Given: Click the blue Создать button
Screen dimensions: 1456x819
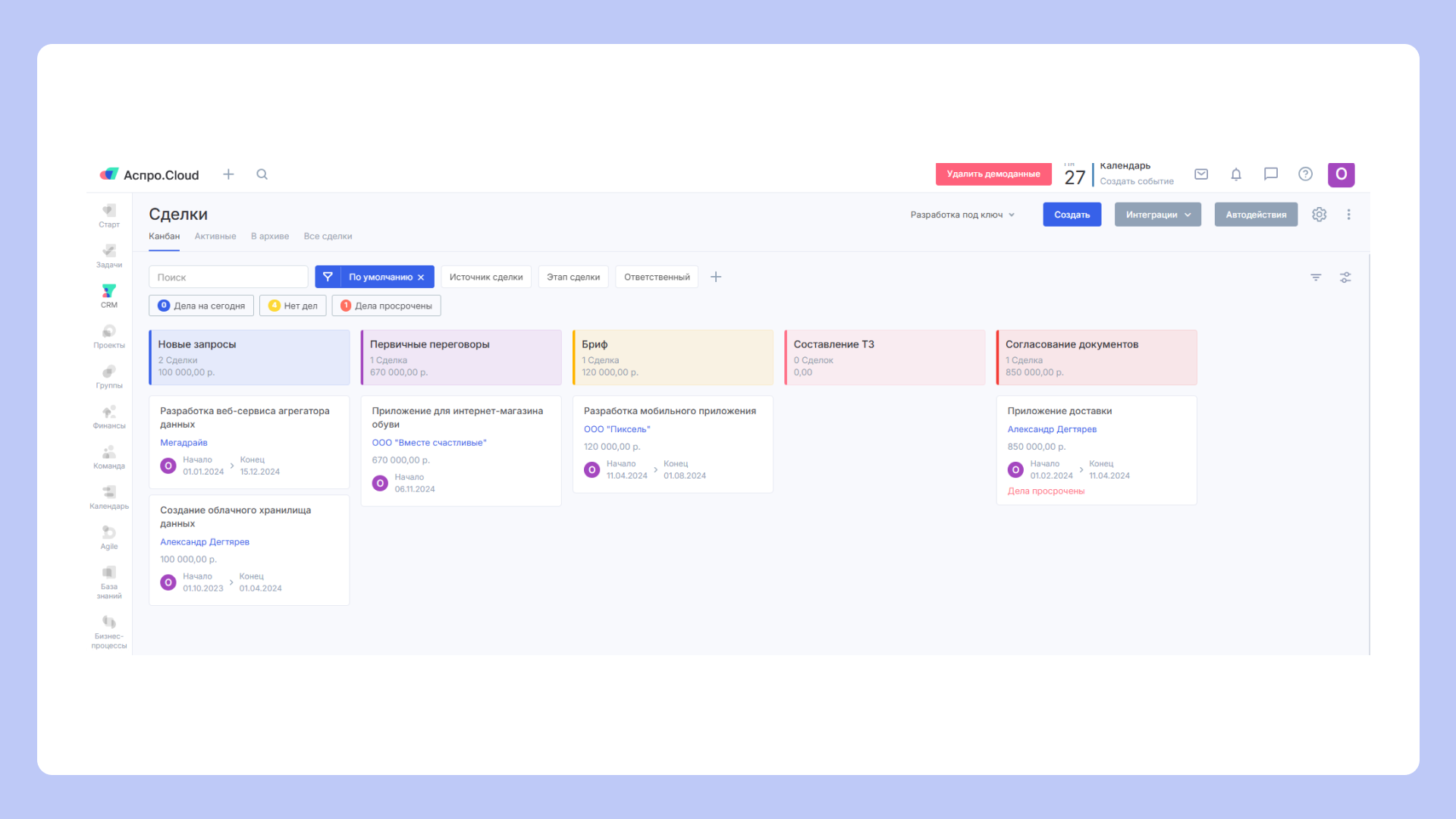Looking at the screenshot, I should click(1072, 215).
